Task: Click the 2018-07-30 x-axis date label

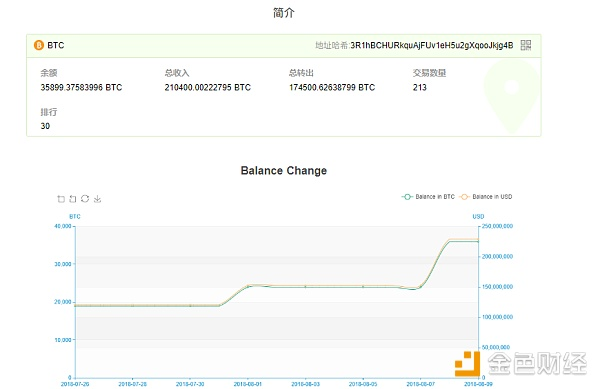Action: click(190, 384)
